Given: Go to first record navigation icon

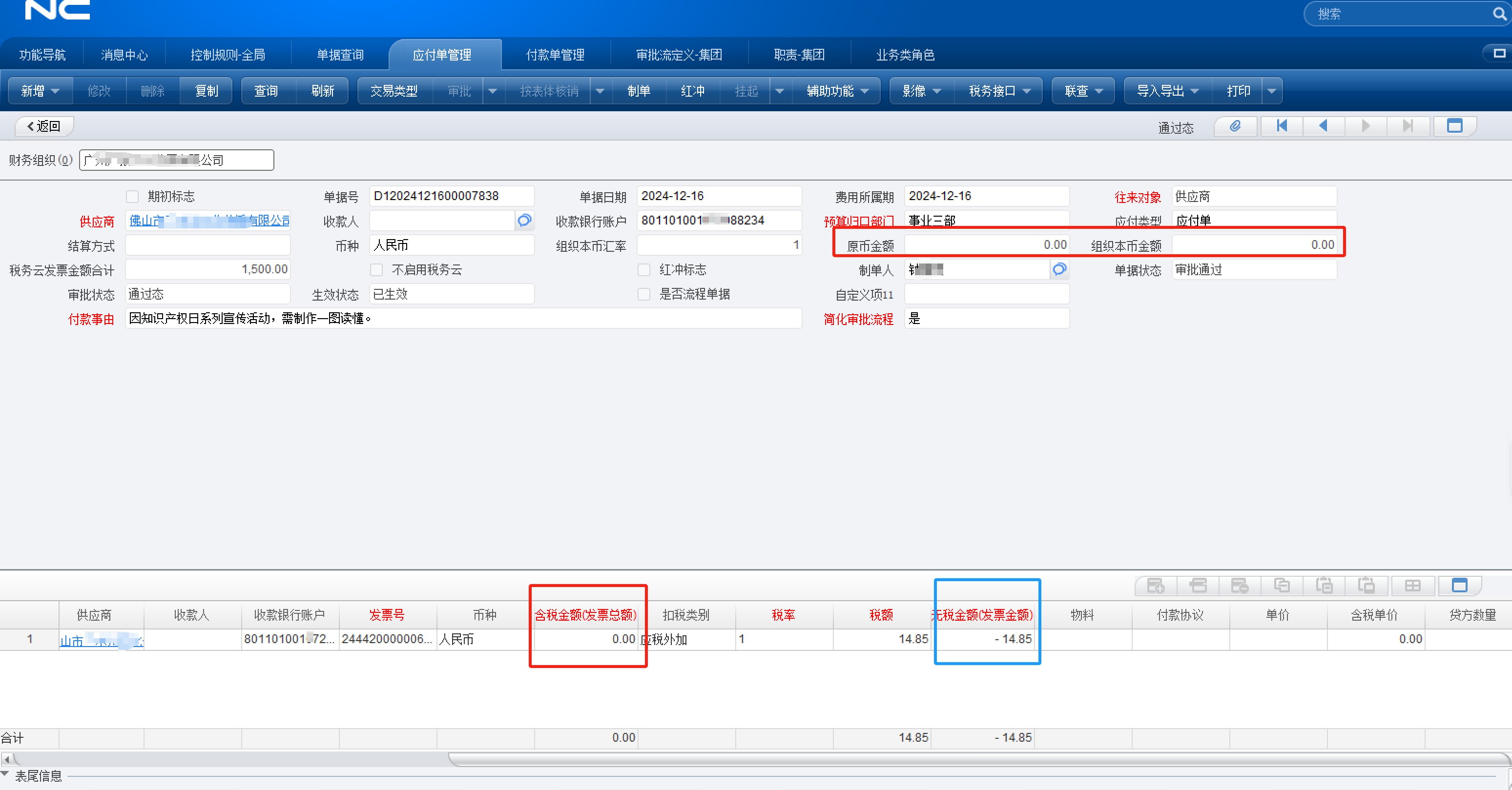Looking at the screenshot, I should (1282, 126).
